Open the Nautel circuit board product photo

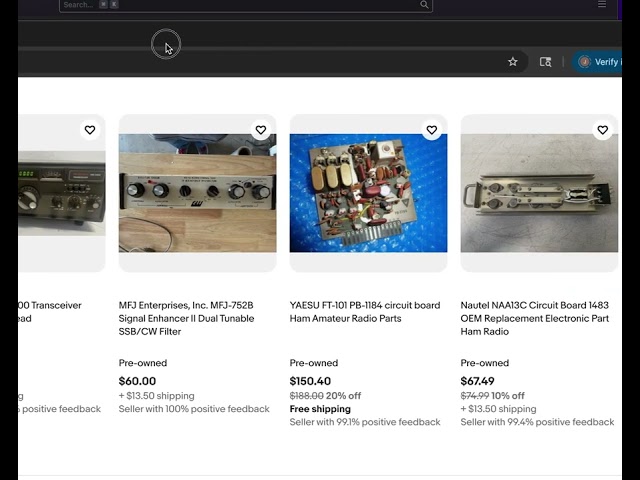(x=539, y=193)
